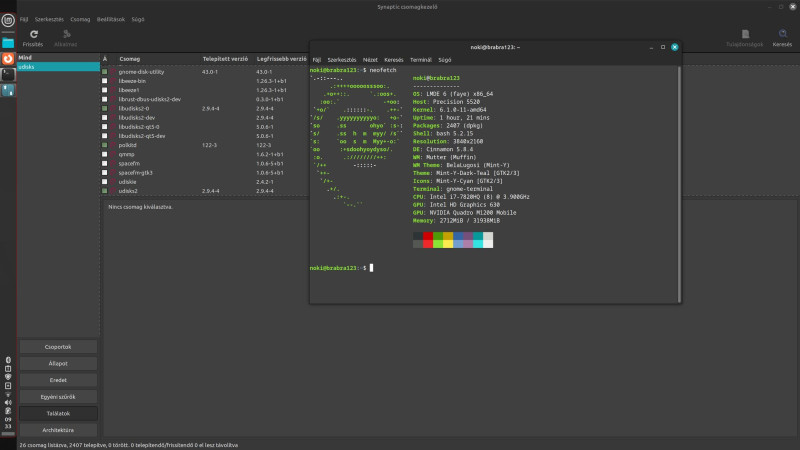Select the Mind entry in filter list

point(59,58)
